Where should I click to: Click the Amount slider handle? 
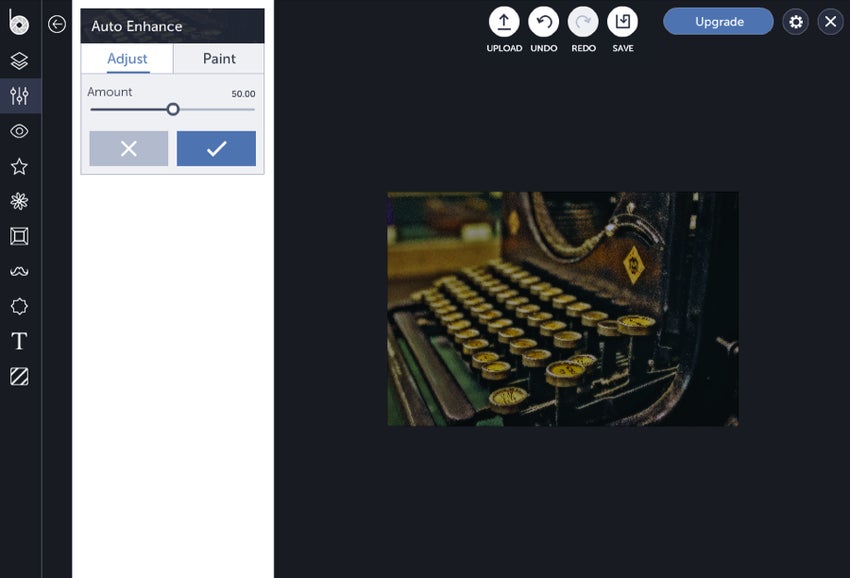point(173,110)
